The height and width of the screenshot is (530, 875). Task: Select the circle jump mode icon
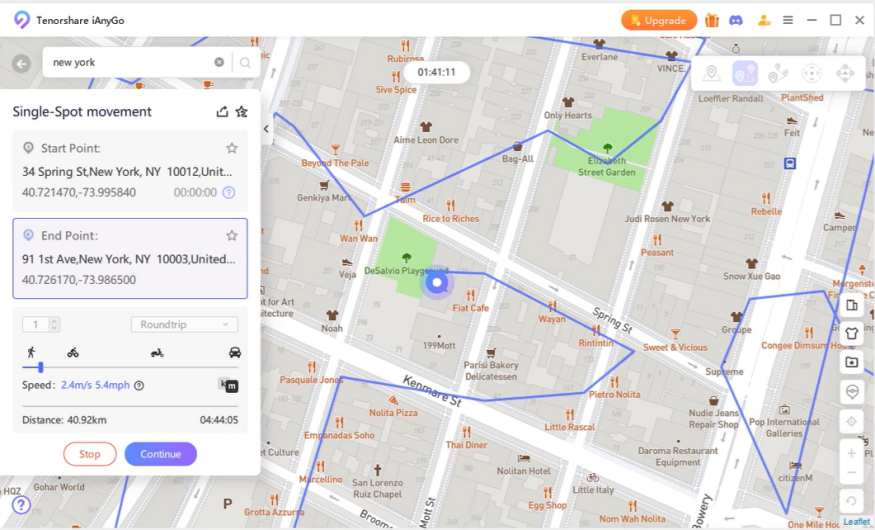click(812, 73)
